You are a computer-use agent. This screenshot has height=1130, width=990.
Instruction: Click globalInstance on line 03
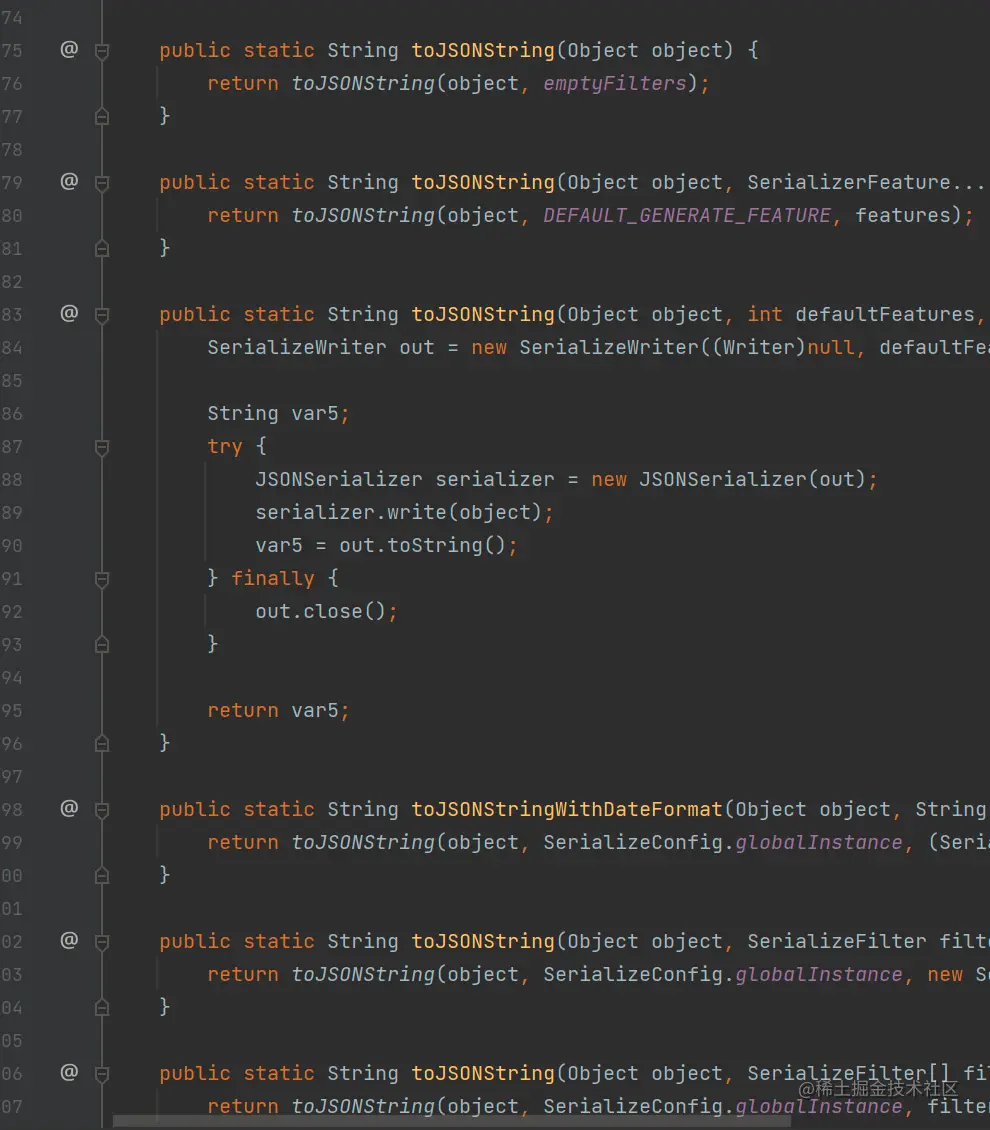(819, 974)
